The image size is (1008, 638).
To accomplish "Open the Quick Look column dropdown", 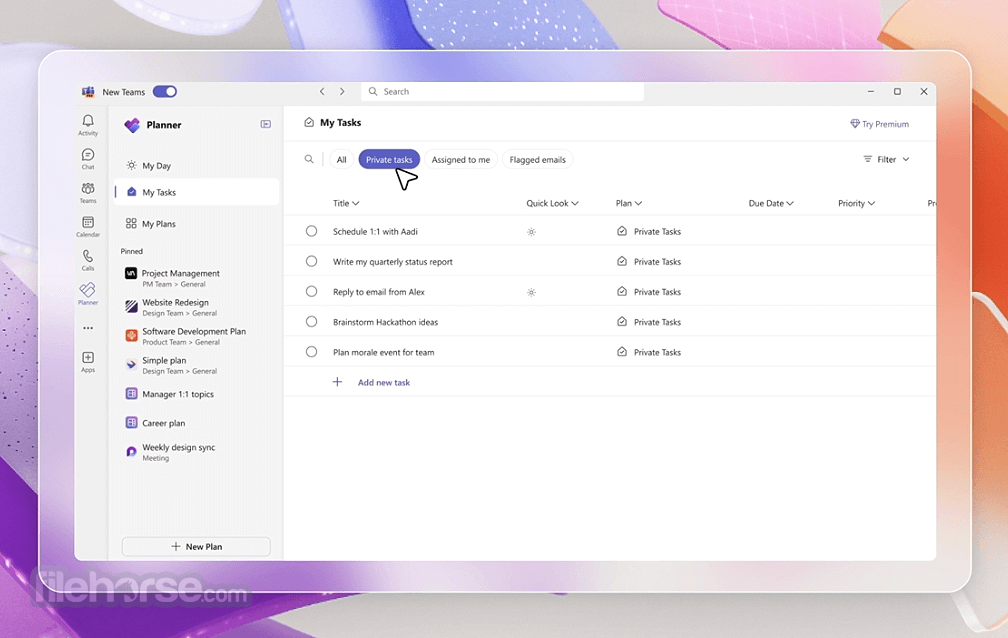I will (552, 203).
